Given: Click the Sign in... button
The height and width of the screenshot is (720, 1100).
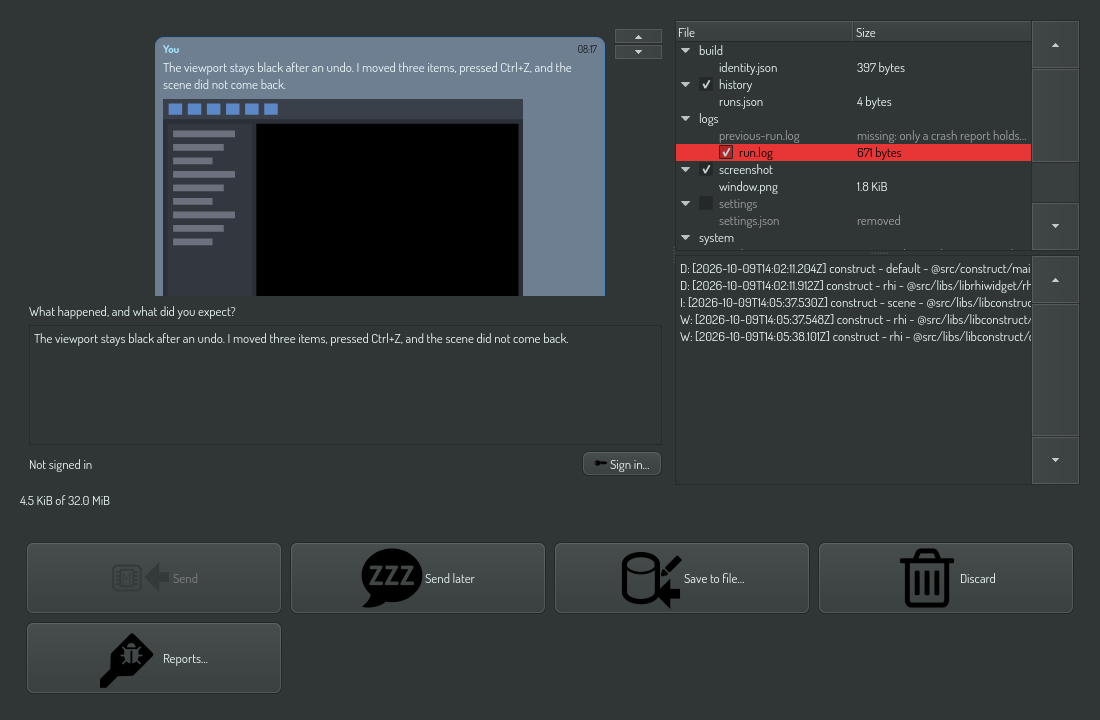Looking at the screenshot, I should pos(622,464).
